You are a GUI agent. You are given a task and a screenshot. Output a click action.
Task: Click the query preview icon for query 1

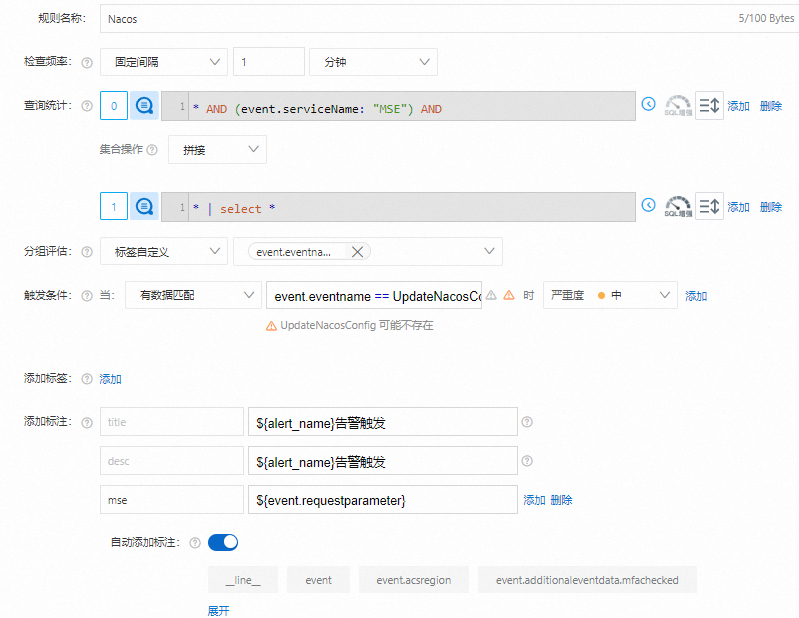pyautogui.click(x=144, y=206)
